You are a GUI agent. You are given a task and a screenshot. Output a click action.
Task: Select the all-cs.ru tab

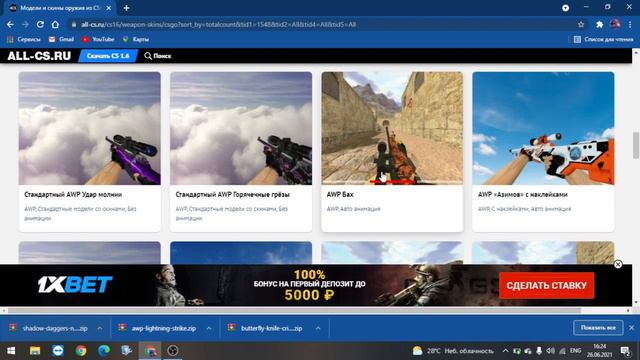pyautogui.click(x=60, y=8)
